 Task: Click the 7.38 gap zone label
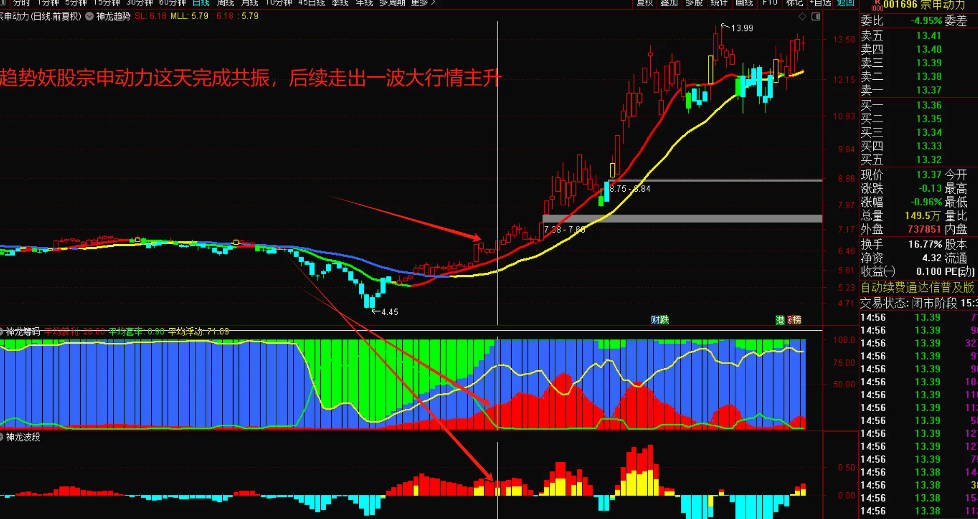point(564,230)
